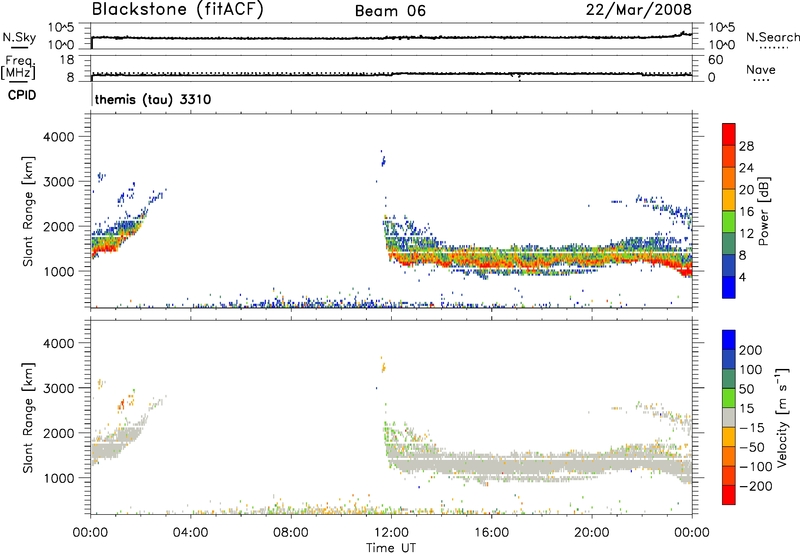This screenshot has height=554, width=800.
Task: Click the '16:00' time axis tick
Action: pyautogui.click(x=491, y=533)
